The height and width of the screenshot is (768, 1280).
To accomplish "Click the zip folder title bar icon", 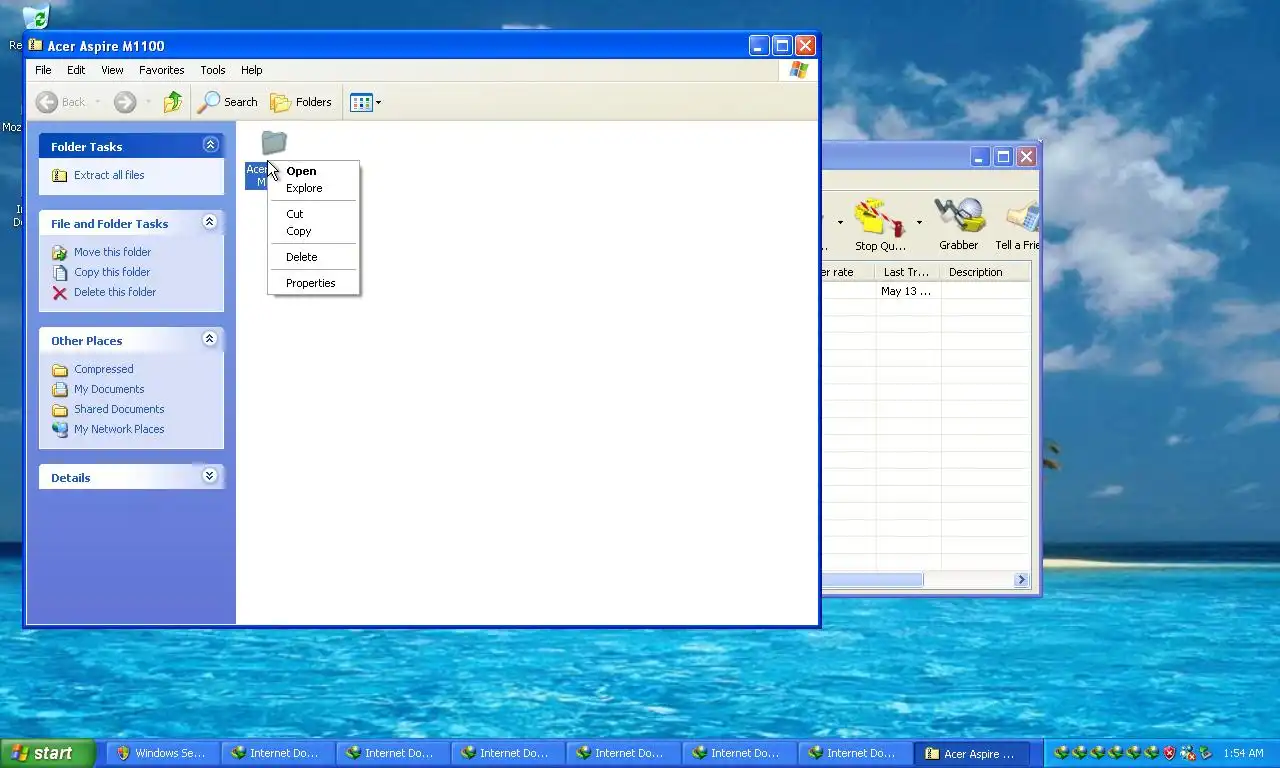I will (36, 45).
